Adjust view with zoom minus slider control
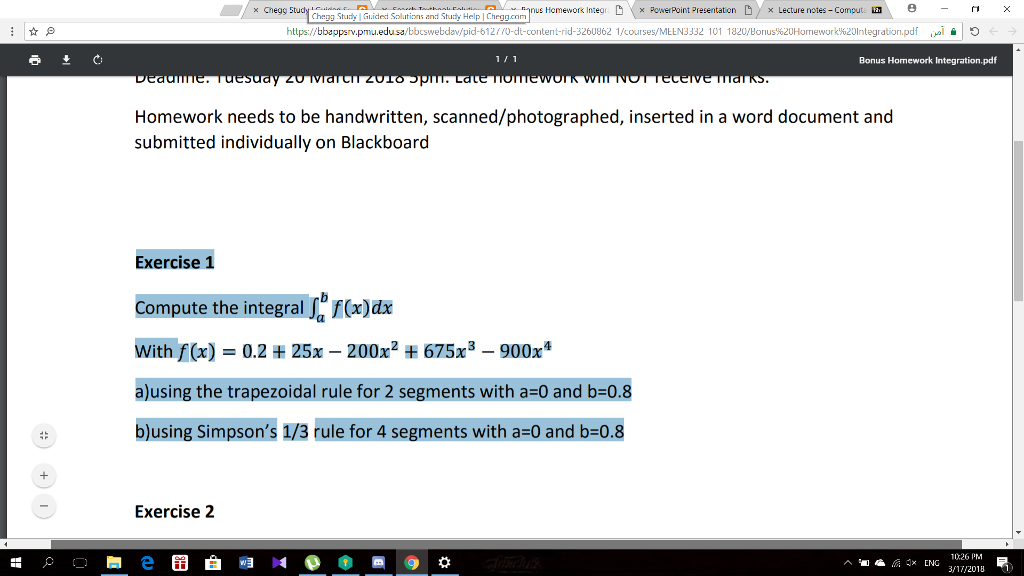The width and height of the screenshot is (1024, 576). click(43, 506)
